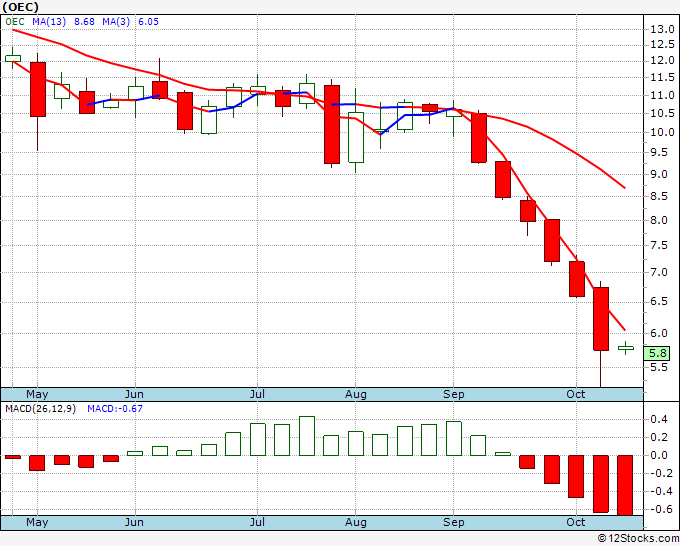
Task: Click the 6.05 moving average value
Action: pos(148,22)
